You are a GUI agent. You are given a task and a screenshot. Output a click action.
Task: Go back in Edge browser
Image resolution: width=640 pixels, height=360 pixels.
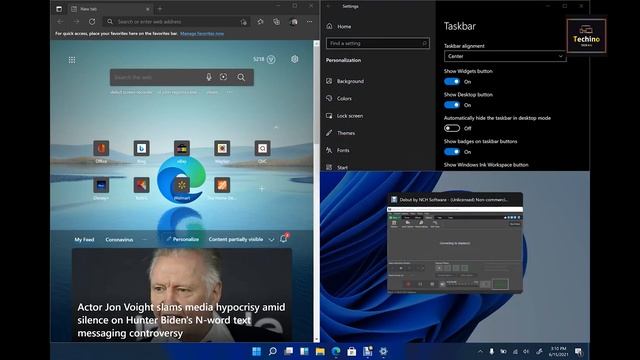click(60, 22)
